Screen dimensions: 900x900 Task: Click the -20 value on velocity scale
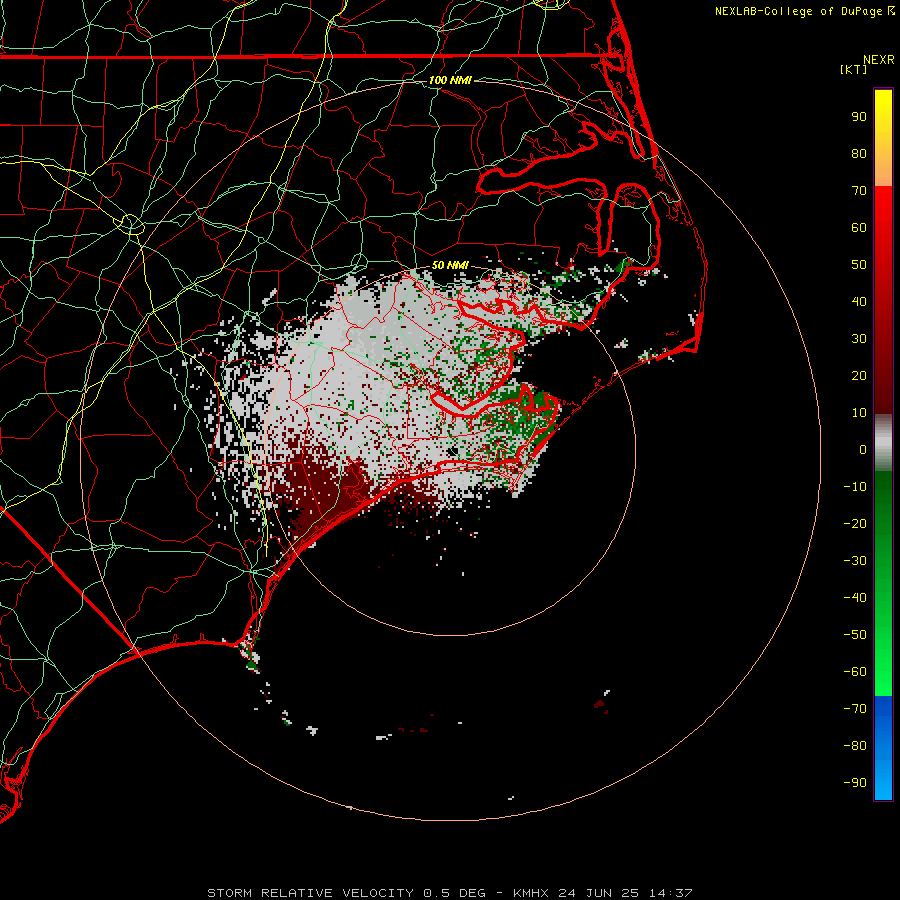(x=855, y=524)
